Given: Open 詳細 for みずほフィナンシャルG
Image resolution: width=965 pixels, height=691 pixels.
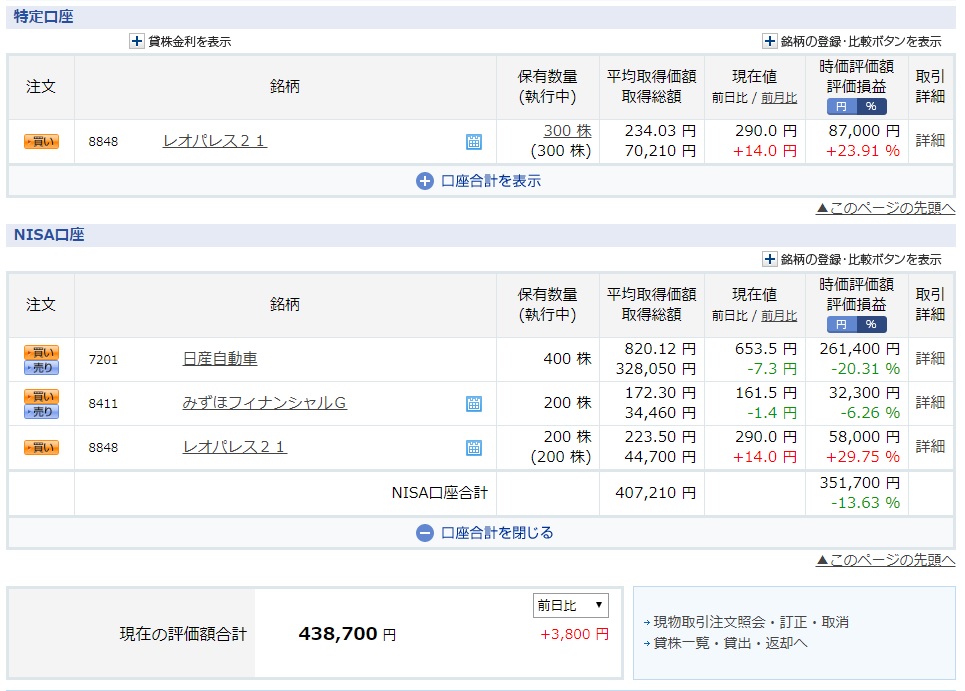Looking at the screenshot, I should [x=930, y=402].
